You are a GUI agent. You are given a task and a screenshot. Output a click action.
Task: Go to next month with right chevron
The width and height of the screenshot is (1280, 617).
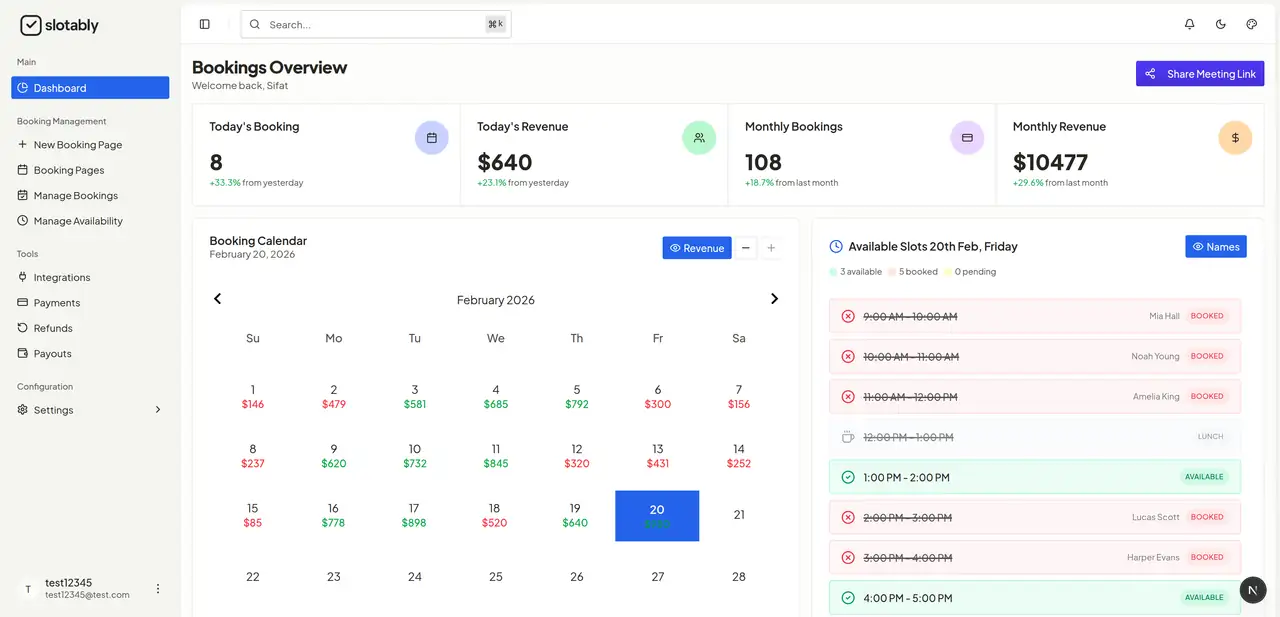coord(774,298)
